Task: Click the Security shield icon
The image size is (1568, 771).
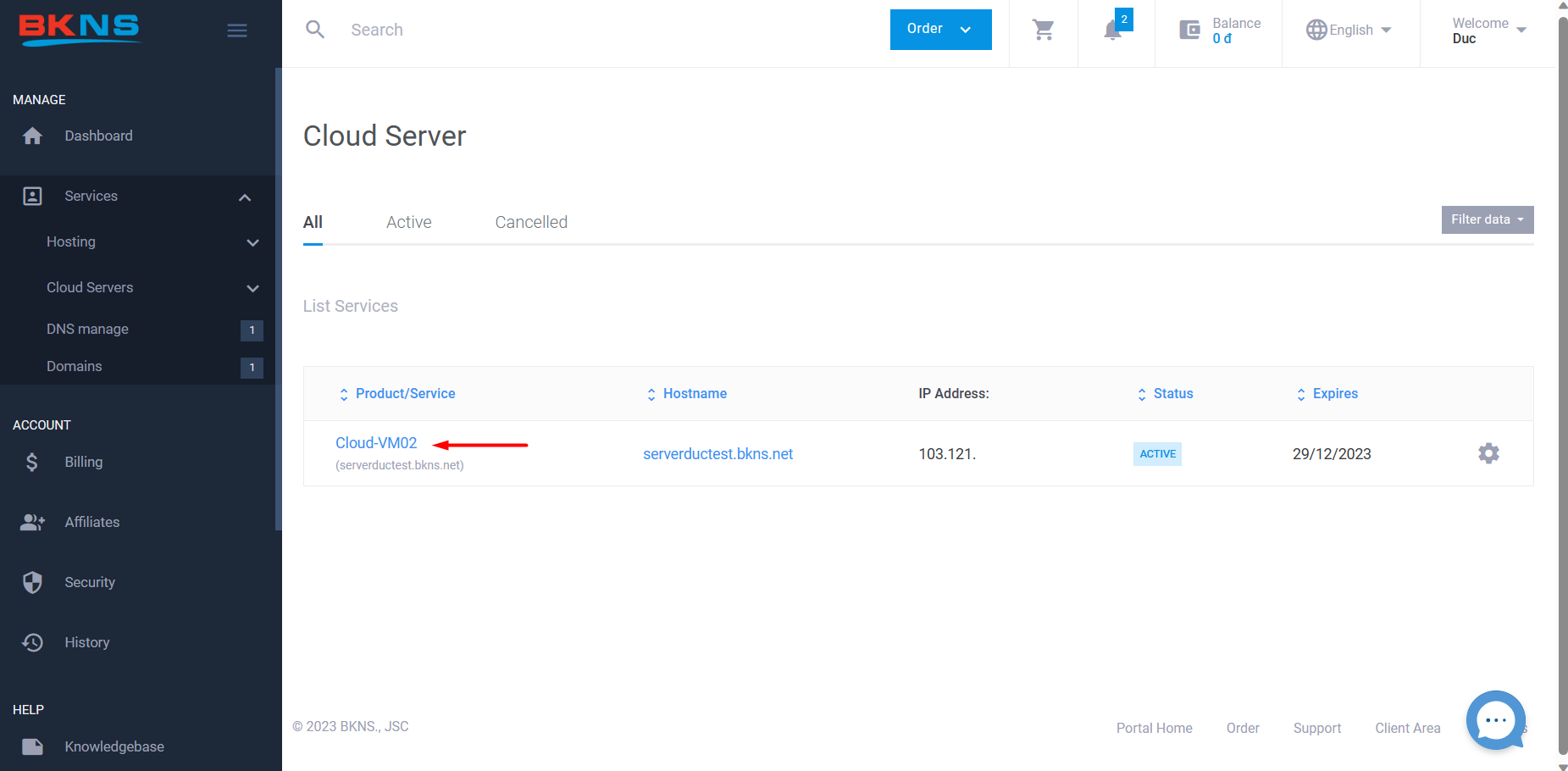Action: pyautogui.click(x=32, y=582)
